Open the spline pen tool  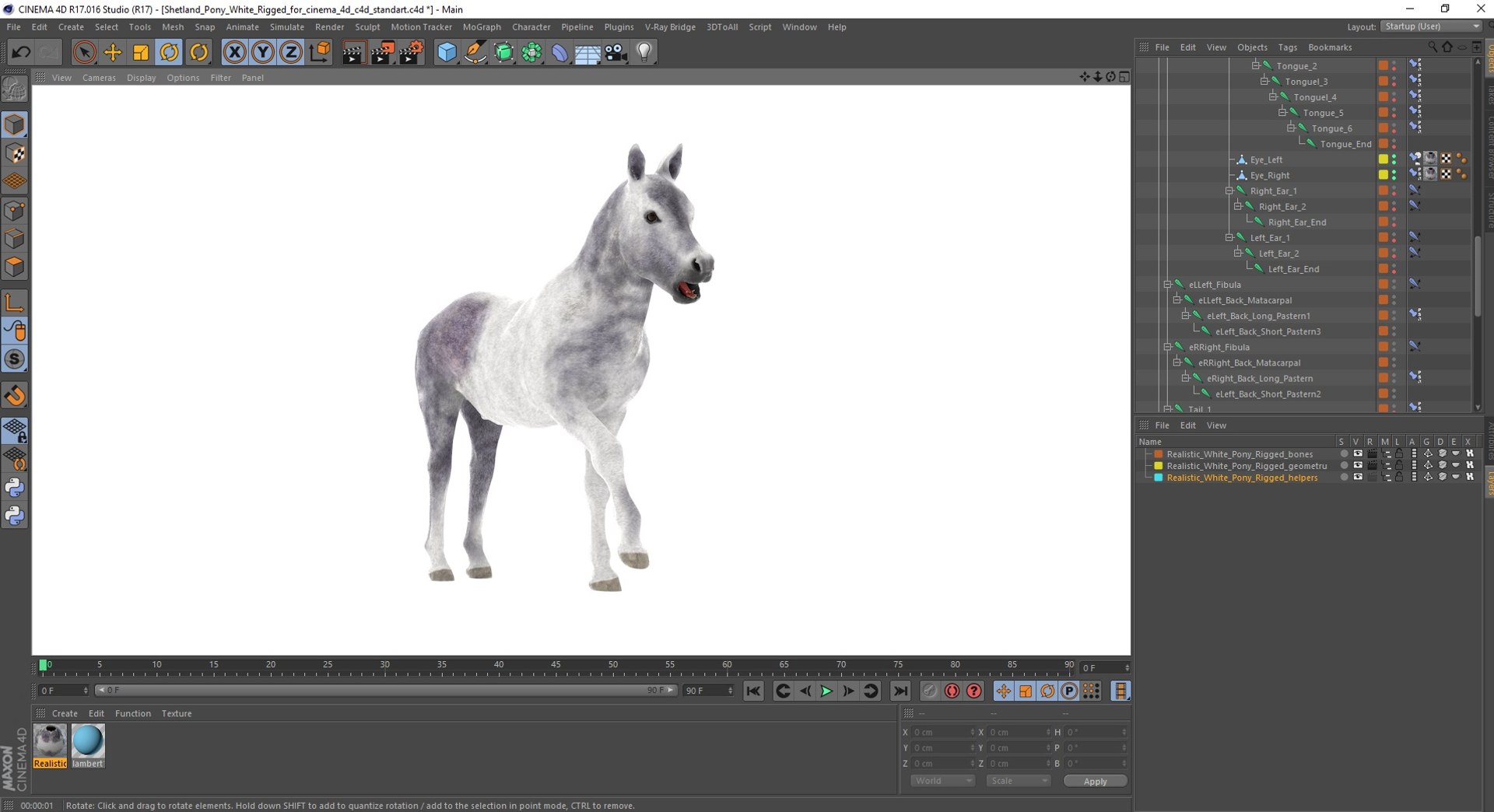point(475,52)
